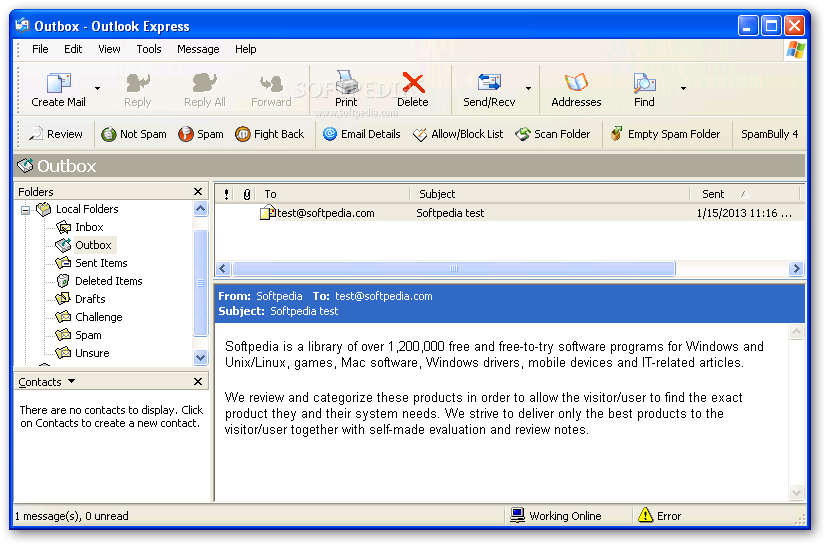Screen dimensions: 826x545
Task: Select the Drafts folder
Action: [x=90, y=299]
